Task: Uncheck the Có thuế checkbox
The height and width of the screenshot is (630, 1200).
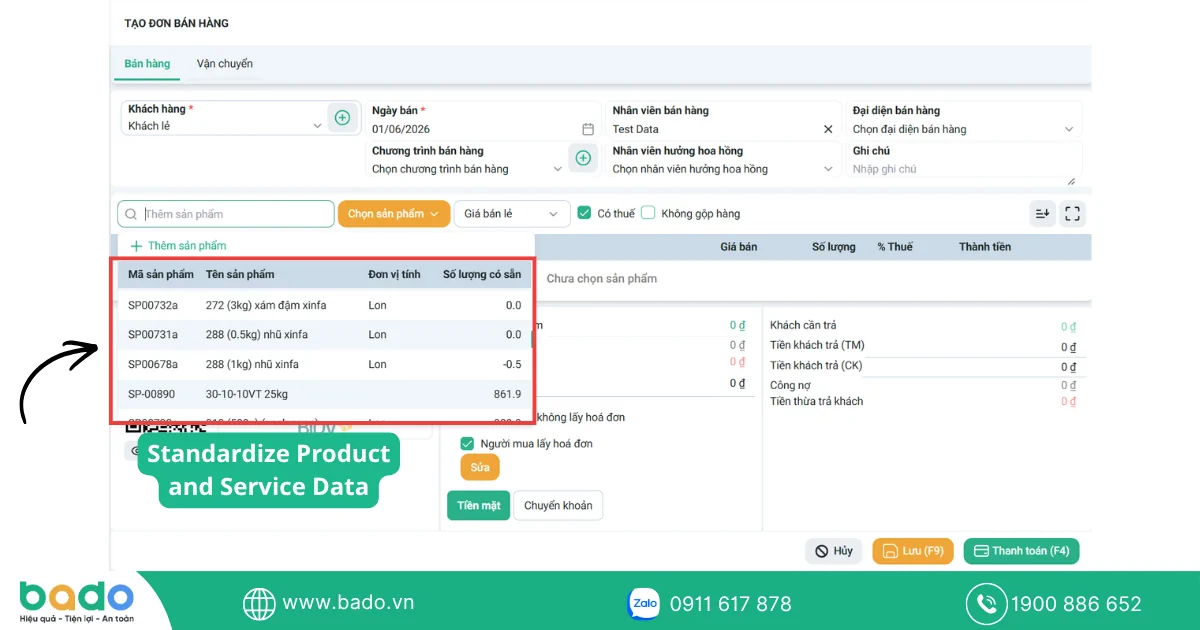Action: coord(585,213)
